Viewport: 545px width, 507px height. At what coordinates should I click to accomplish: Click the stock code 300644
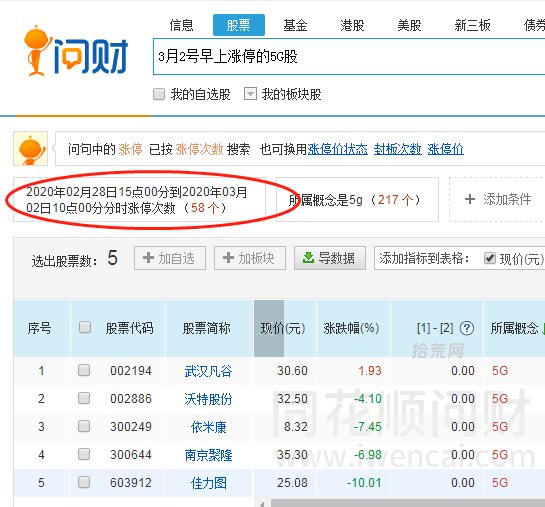coord(131,455)
